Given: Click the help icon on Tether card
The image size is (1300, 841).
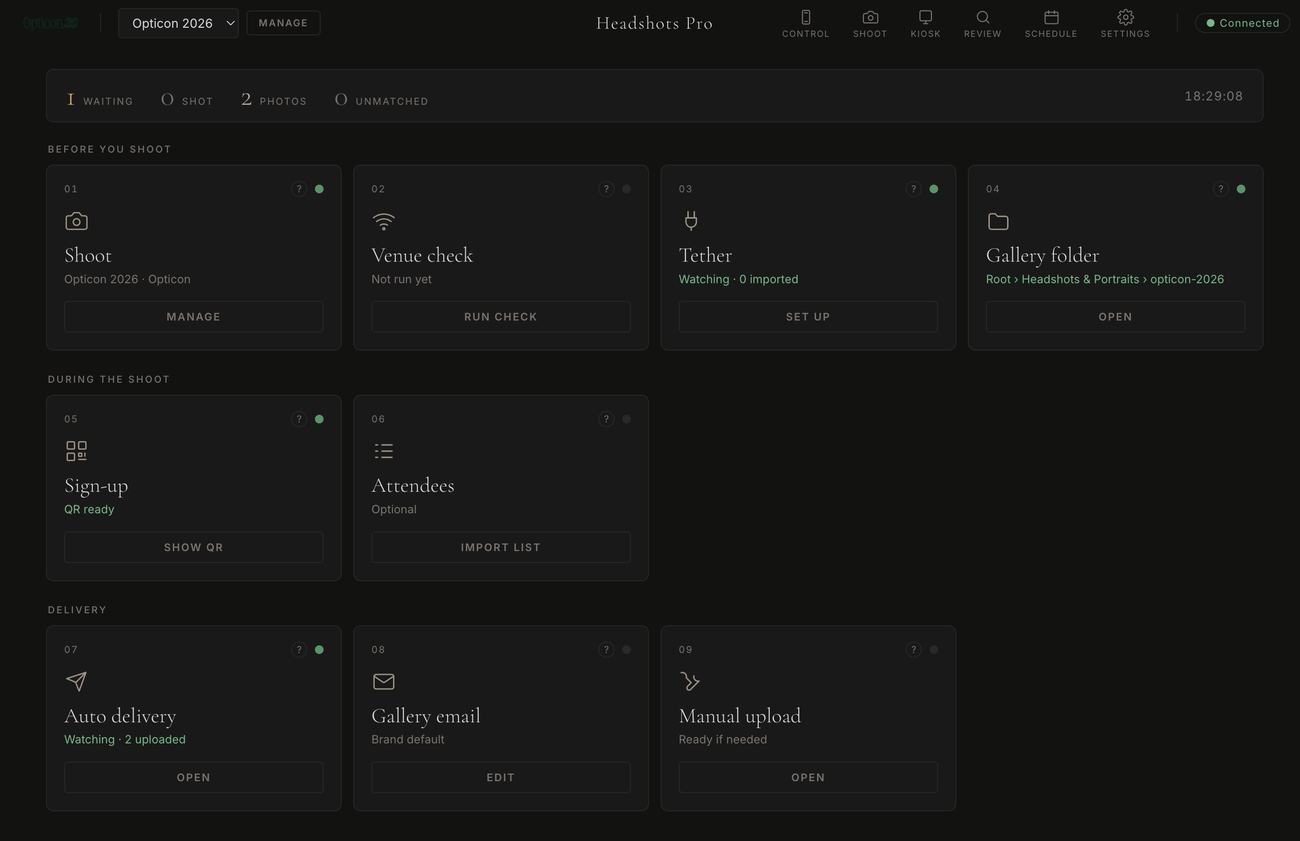Looking at the screenshot, I should (x=913, y=189).
